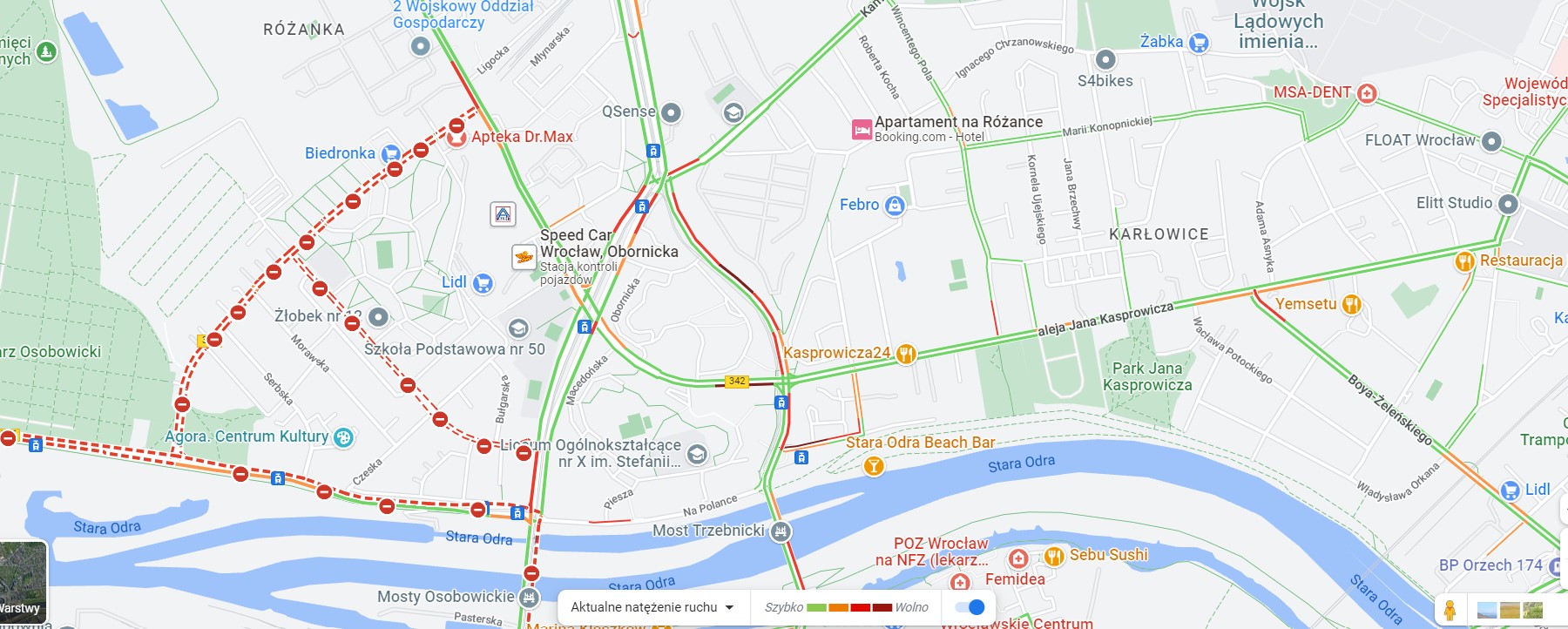Click the dark red slow-traffic legend swatch
The height and width of the screenshot is (629, 1568).
coord(882,607)
